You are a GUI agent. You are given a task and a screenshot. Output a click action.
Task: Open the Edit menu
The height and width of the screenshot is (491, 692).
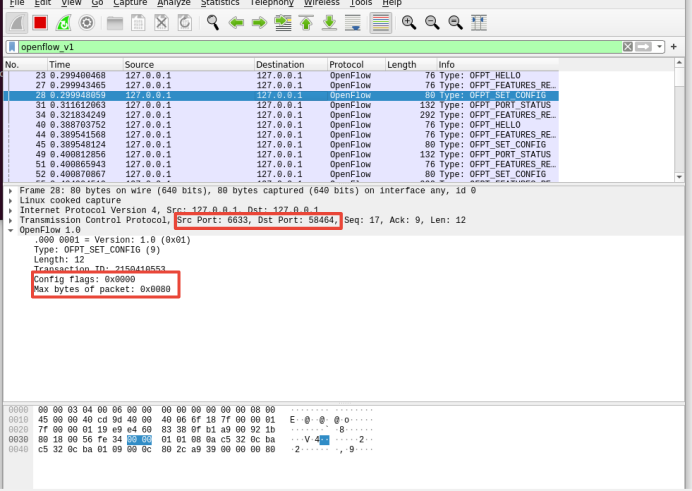[x=43, y=3]
